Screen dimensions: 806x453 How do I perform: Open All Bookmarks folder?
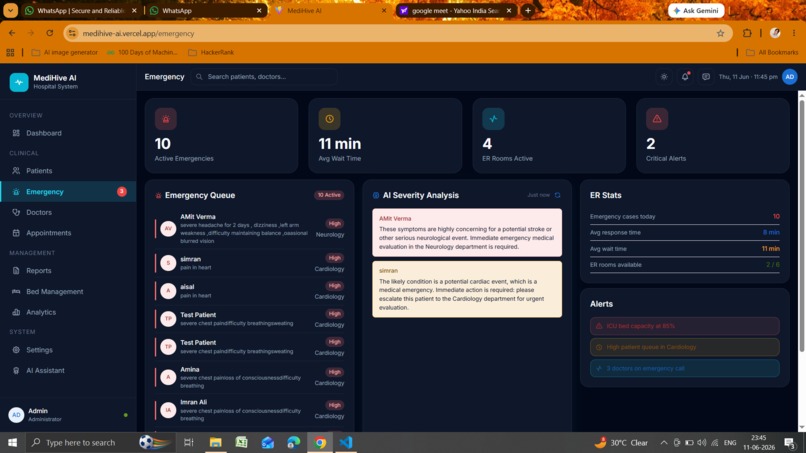click(x=773, y=52)
